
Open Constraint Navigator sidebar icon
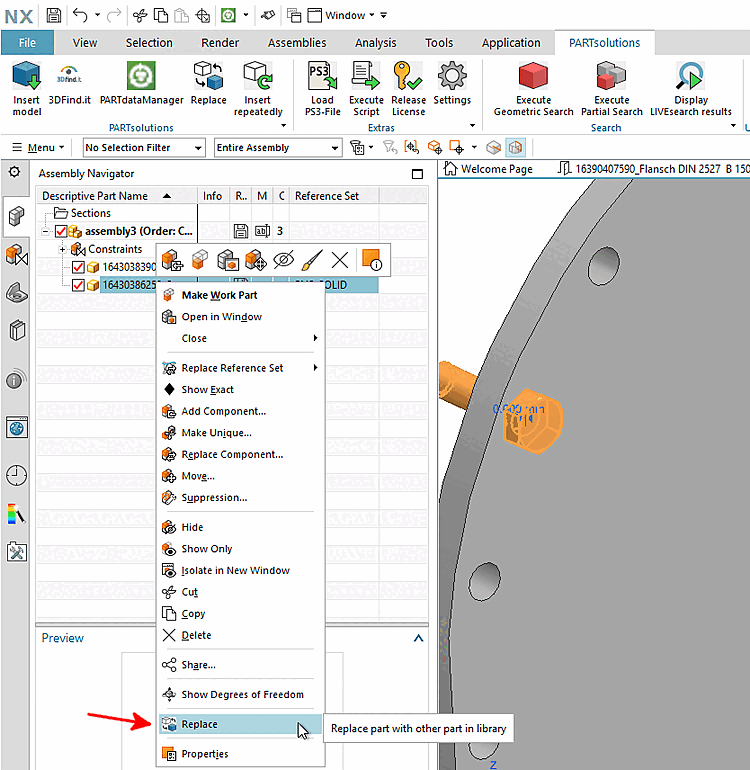pos(16,255)
